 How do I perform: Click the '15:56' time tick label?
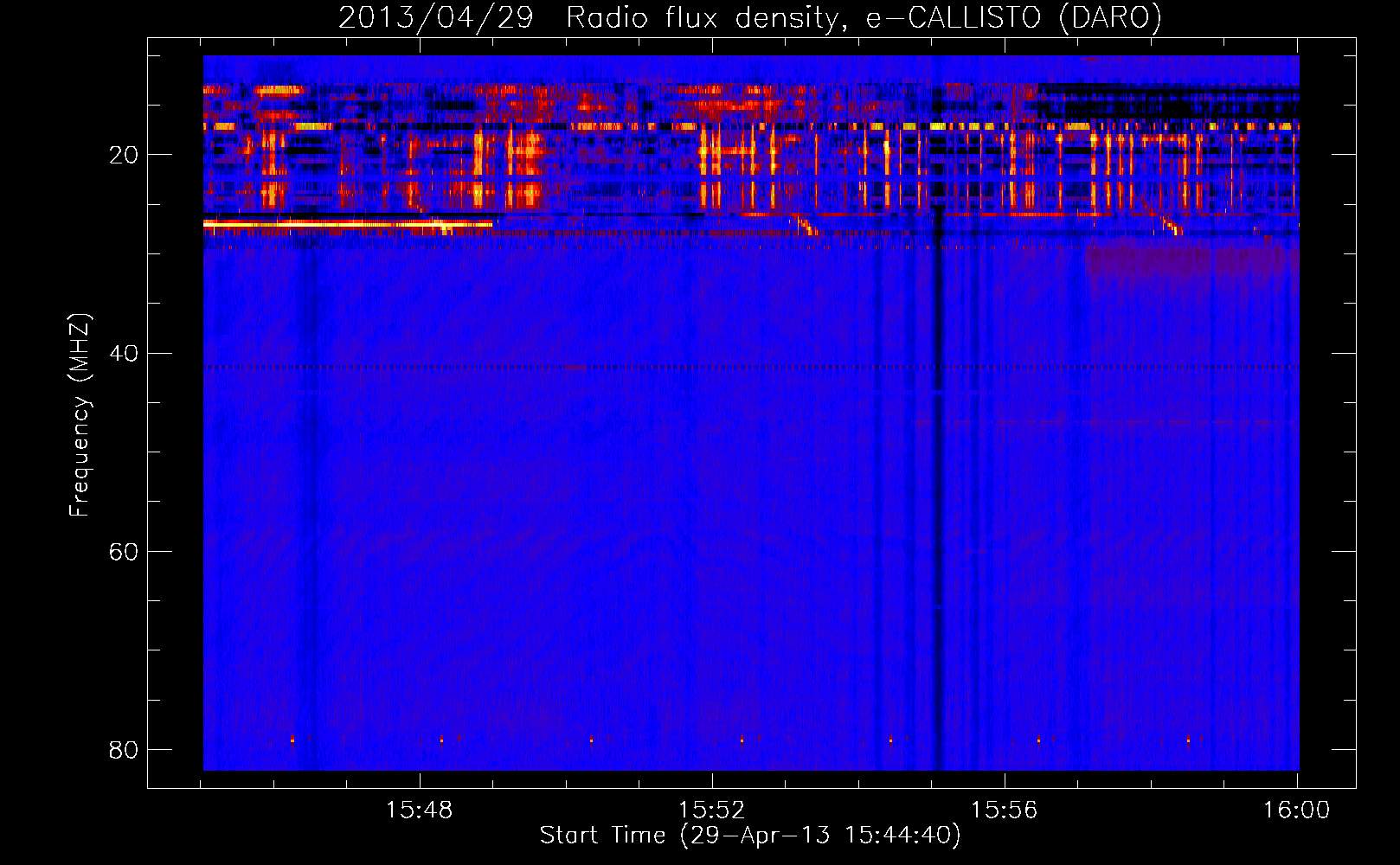[1004, 811]
